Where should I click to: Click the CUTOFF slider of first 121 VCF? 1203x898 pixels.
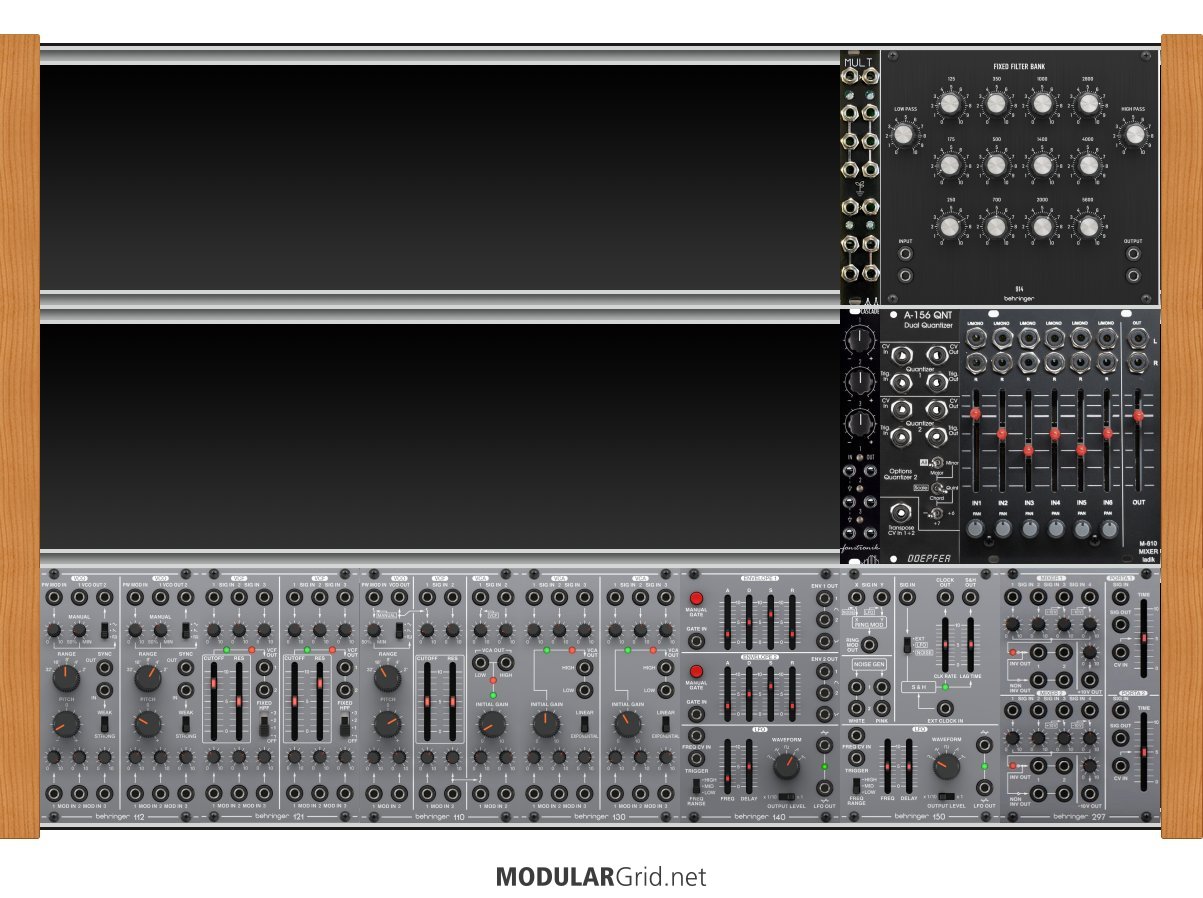[x=213, y=700]
